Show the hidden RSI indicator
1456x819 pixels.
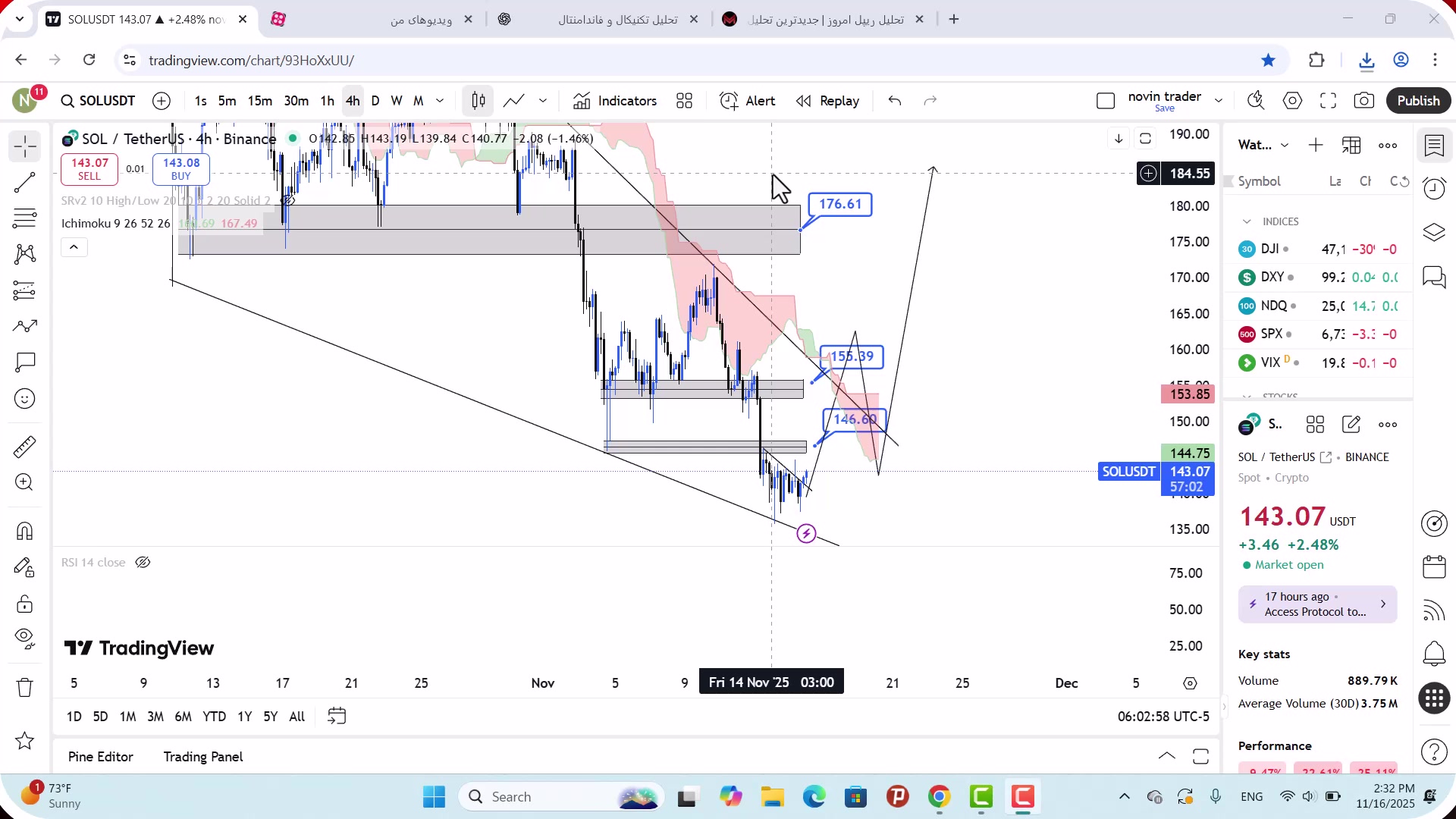[x=143, y=563]
